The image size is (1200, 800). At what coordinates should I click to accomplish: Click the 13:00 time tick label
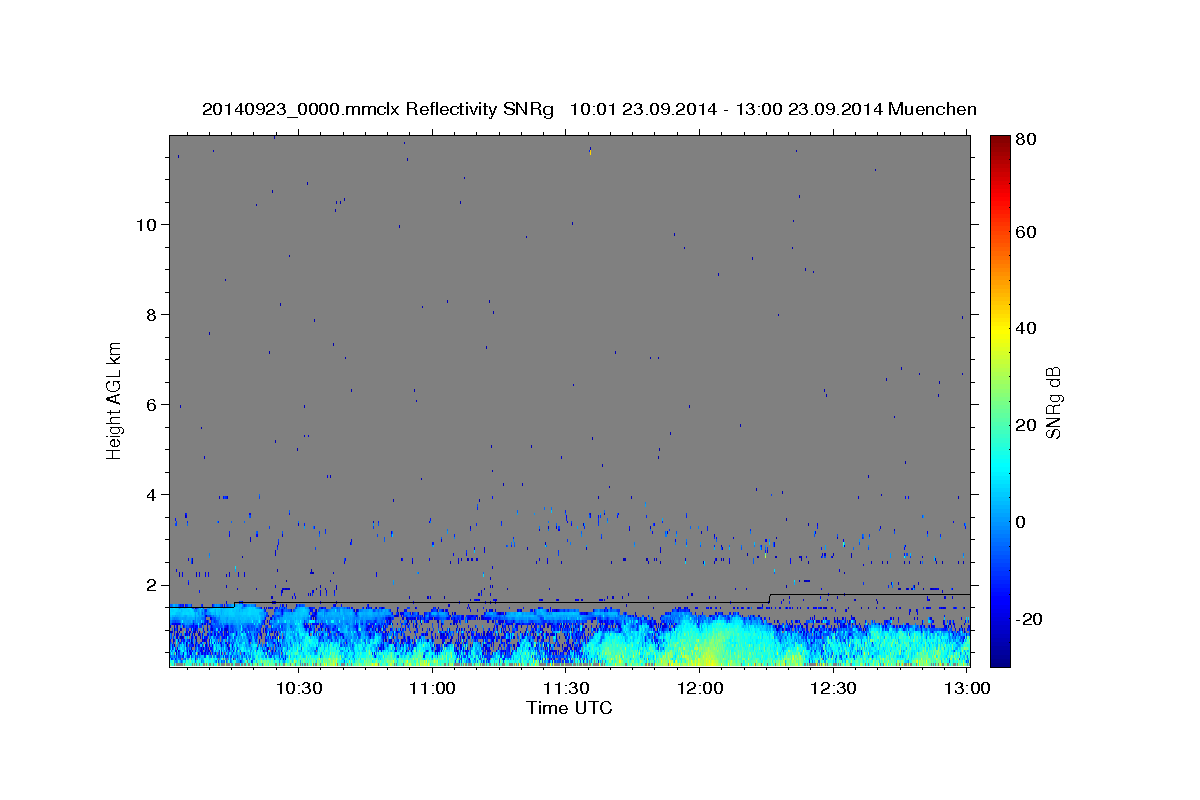point(967,688)
